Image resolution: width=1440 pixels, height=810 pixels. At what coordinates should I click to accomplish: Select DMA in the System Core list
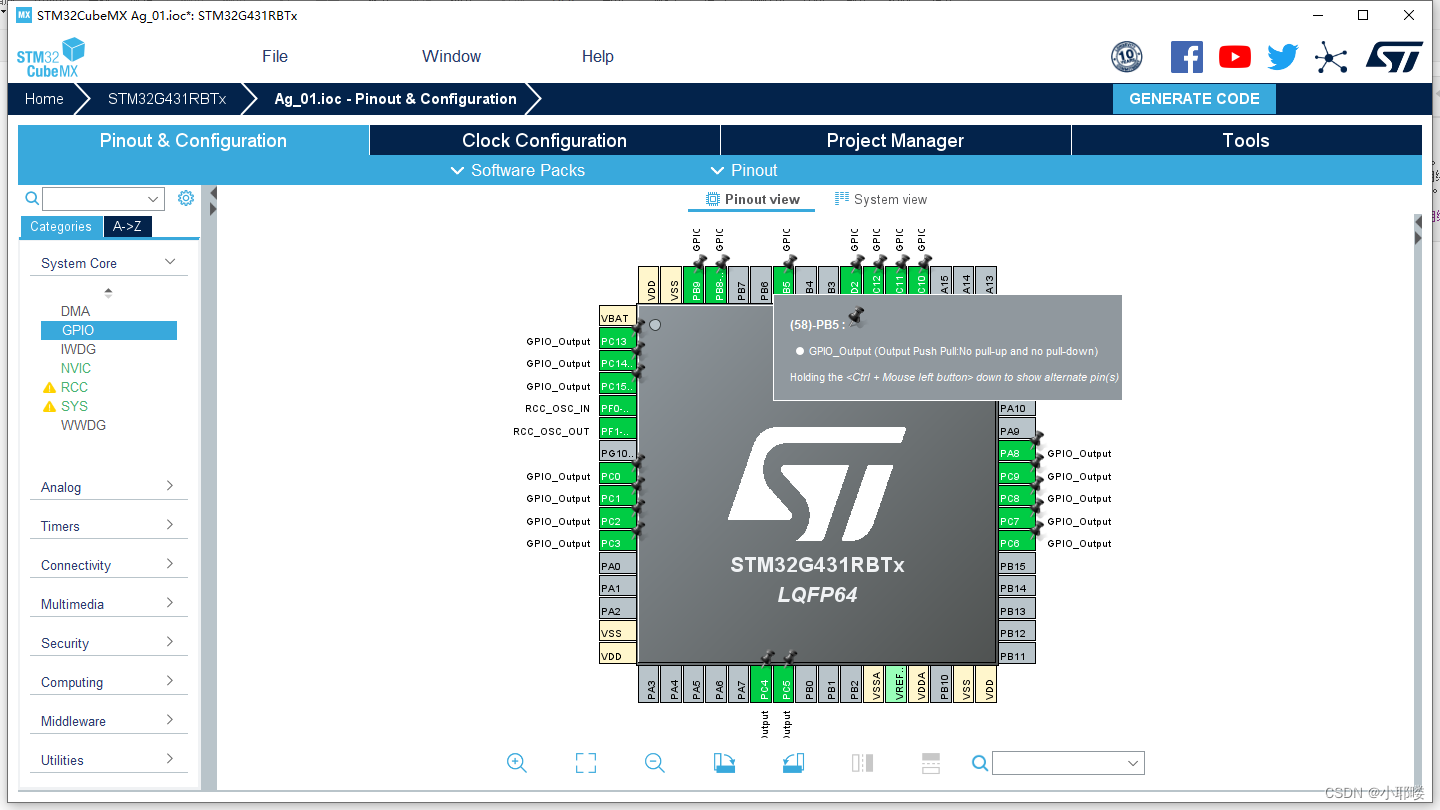(75, 311)
